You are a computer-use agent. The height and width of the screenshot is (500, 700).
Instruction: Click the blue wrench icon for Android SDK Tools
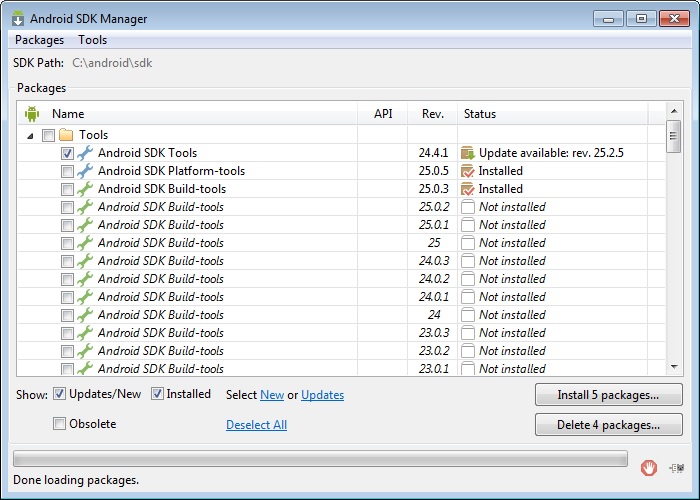[x=85, y=153]
